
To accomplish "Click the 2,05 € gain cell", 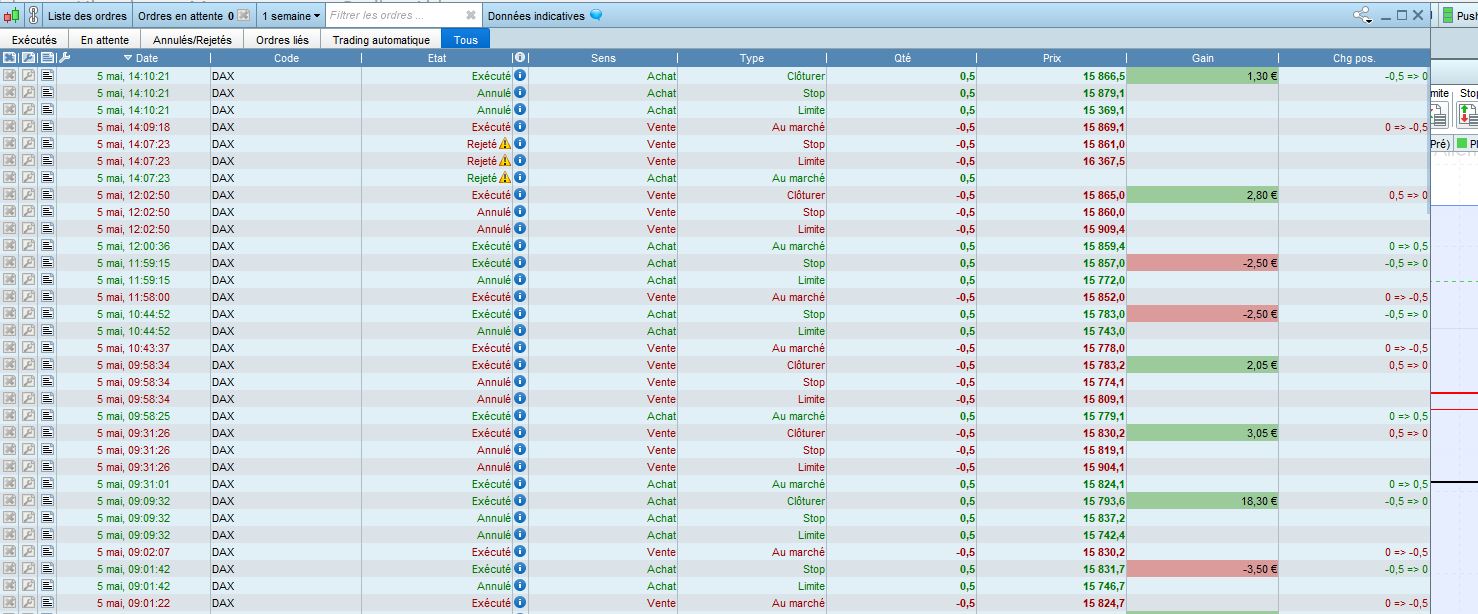I will click(1203, 365).
